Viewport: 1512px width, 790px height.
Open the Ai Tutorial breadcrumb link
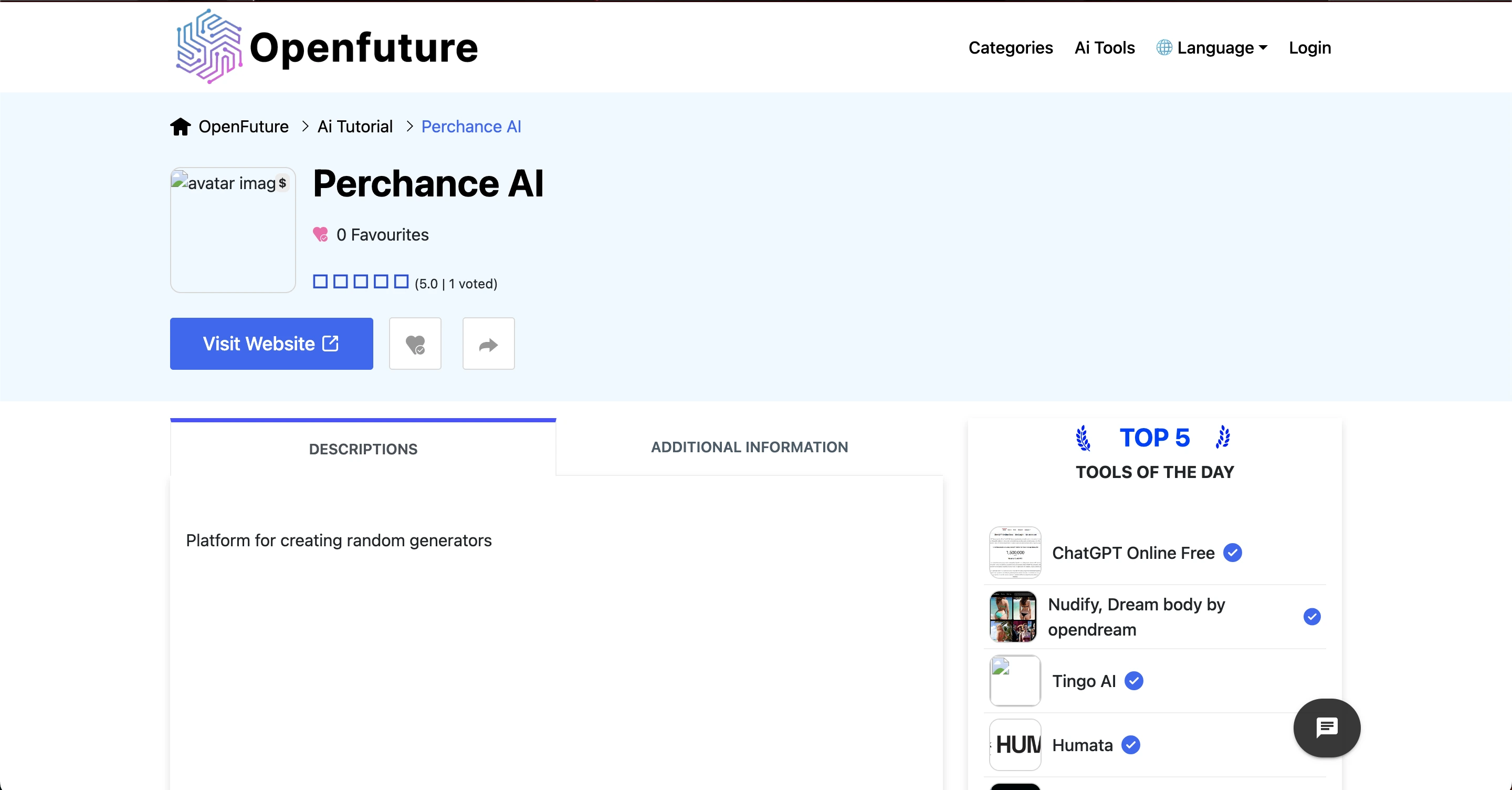[354, 126]
